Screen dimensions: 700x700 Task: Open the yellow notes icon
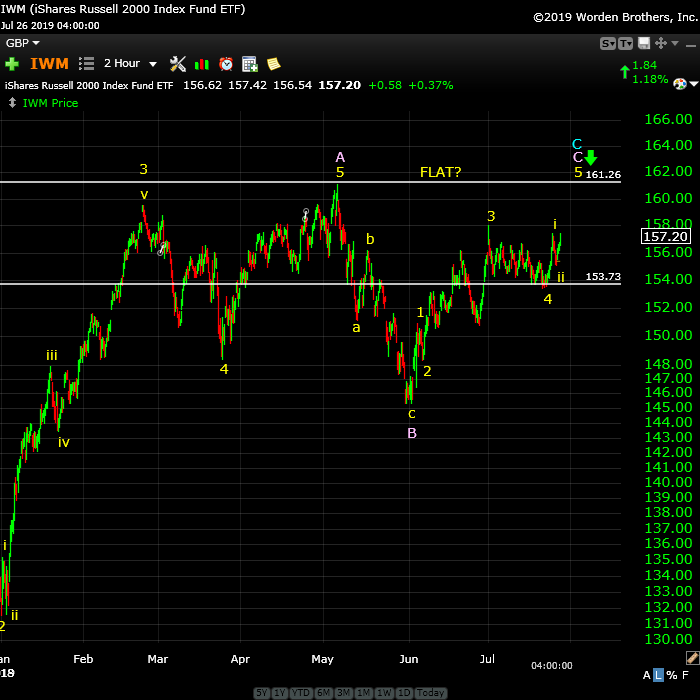[273, 64]
